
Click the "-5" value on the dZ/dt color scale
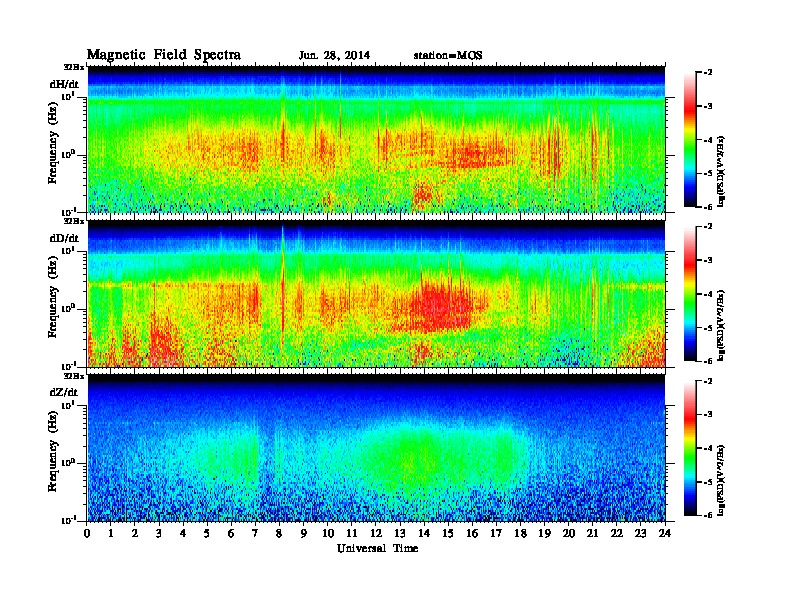[x=708, y=482]
